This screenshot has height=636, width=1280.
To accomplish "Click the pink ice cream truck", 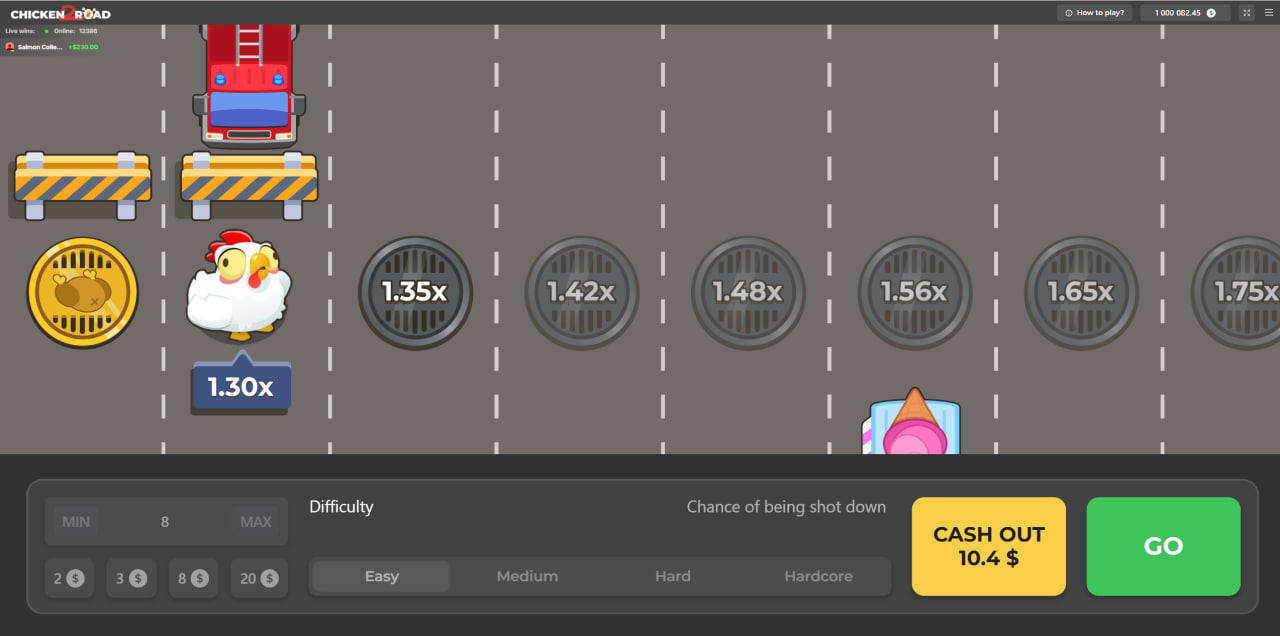I will (911, 421).
